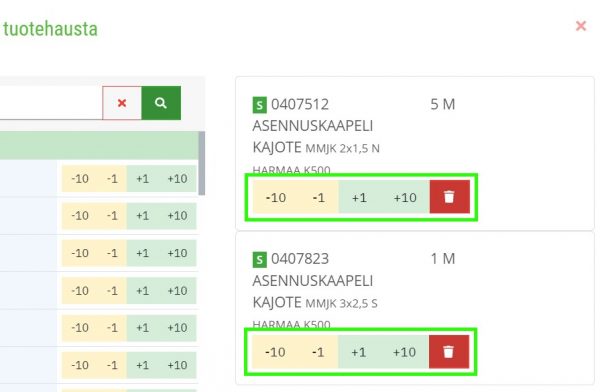Click the S badge of item 0407823
600x392 pixels.
(x=259, y=260)
